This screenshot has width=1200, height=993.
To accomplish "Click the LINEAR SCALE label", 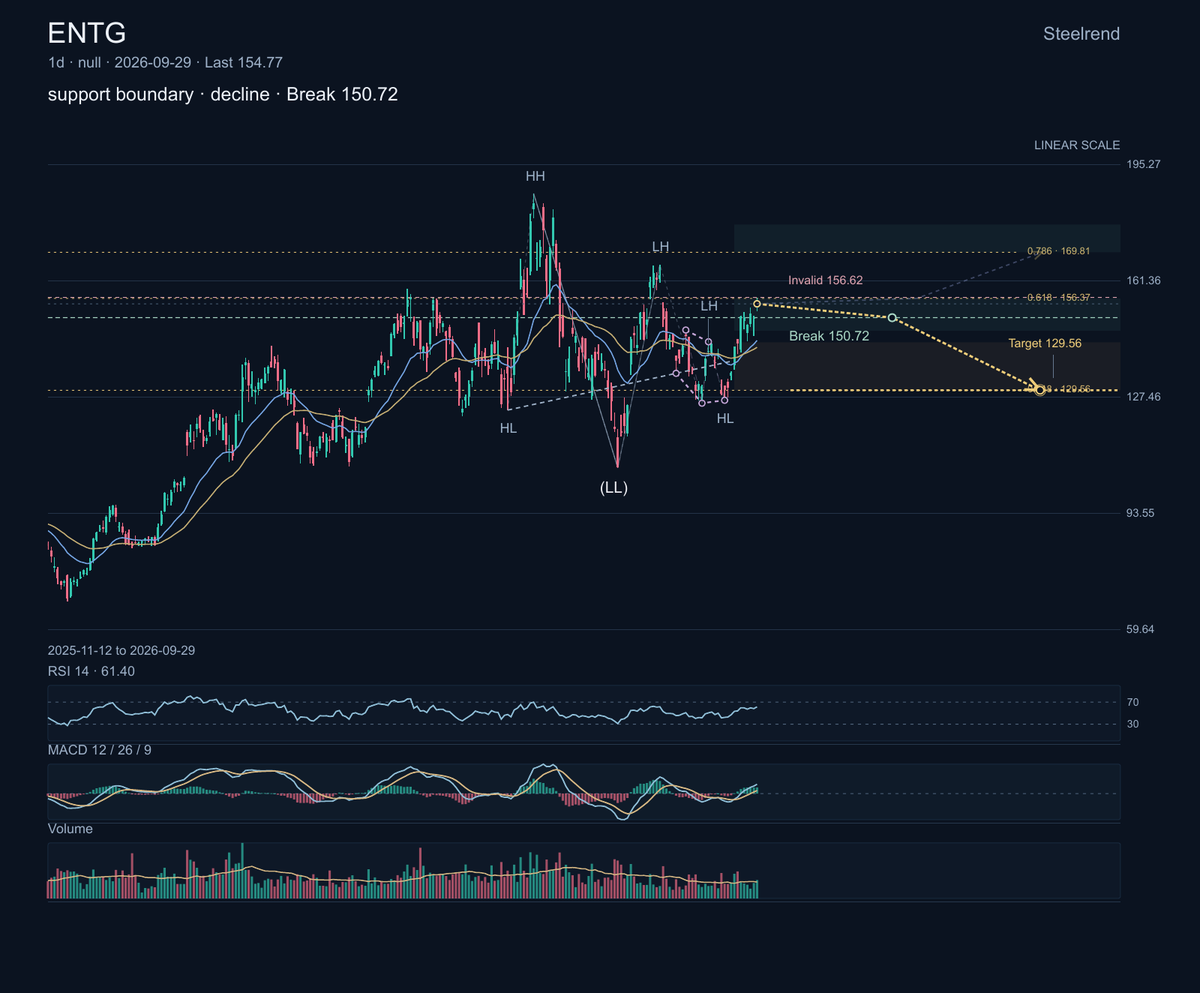I will click(x=1077, y=145).
